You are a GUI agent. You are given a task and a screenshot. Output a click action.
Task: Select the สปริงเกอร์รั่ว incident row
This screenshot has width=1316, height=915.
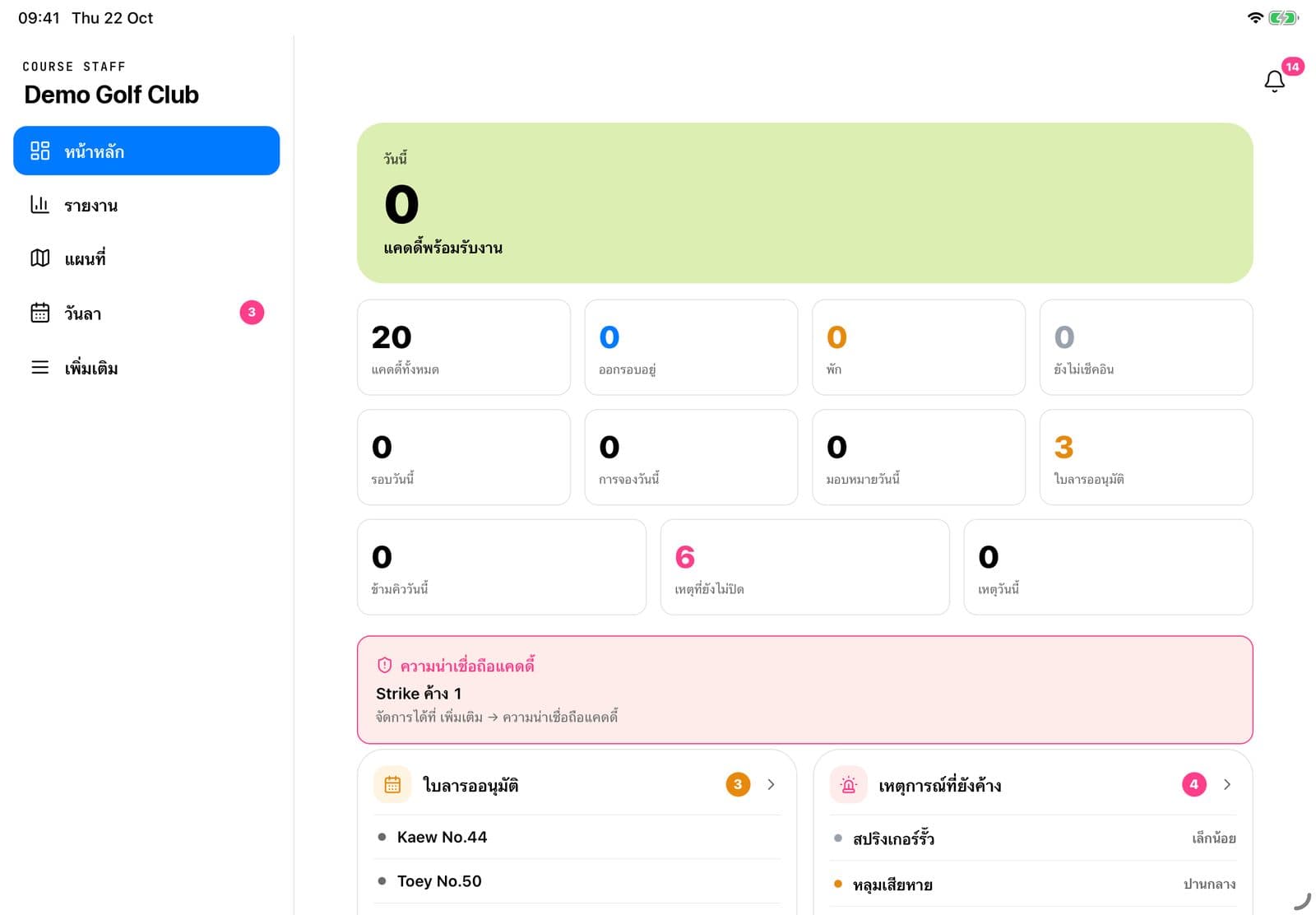(x=1033, y=838)
